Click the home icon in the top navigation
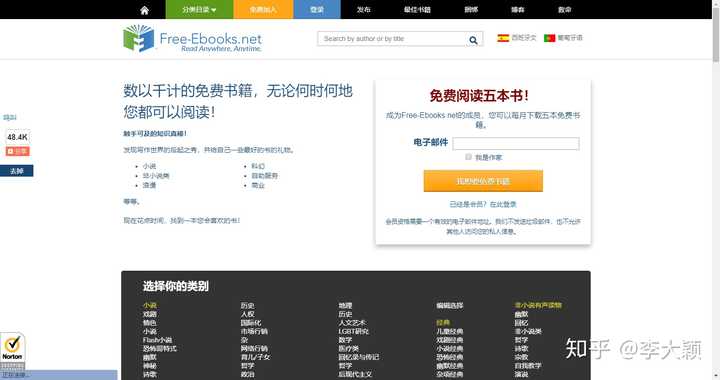The width and height of the screenshot is (720, 380). 144,10
